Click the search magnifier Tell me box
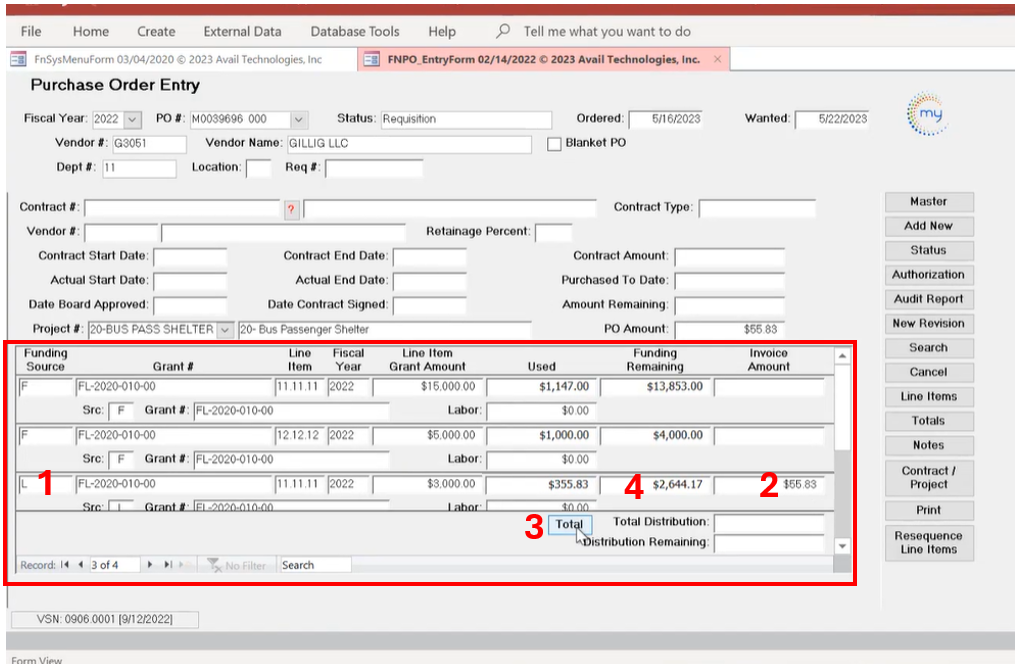This screenshot has width=1015, height=664. (503, 31)
